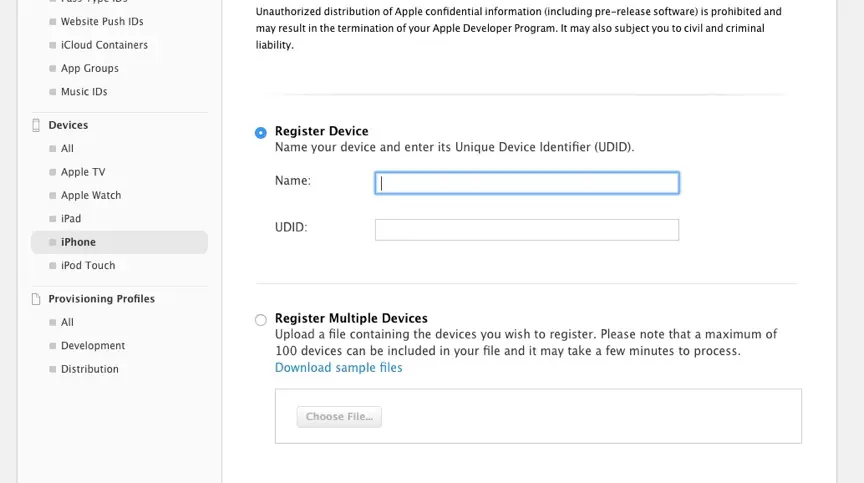Viewport: 864px width, 483px height.
Task: Click the Devices section header
Action: tap(68, 125)
